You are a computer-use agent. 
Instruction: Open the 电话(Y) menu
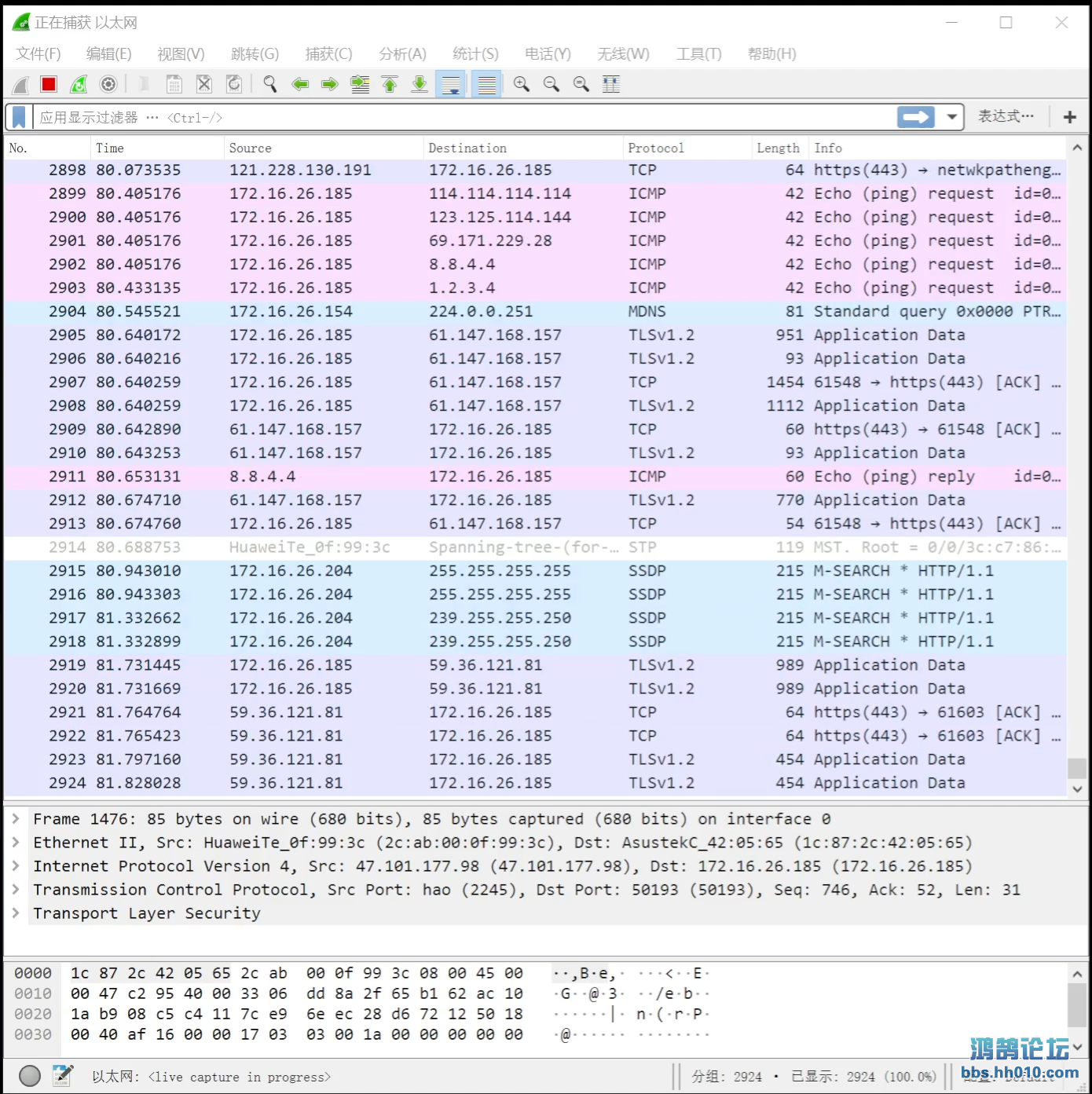[x=548, y=53]
